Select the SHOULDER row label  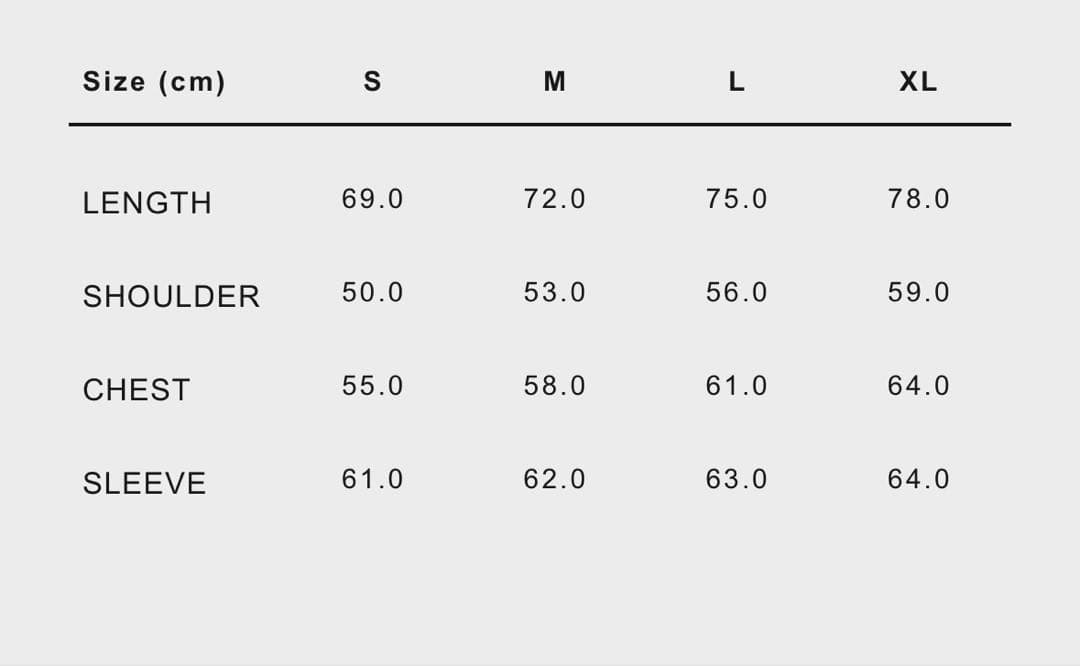171,296
